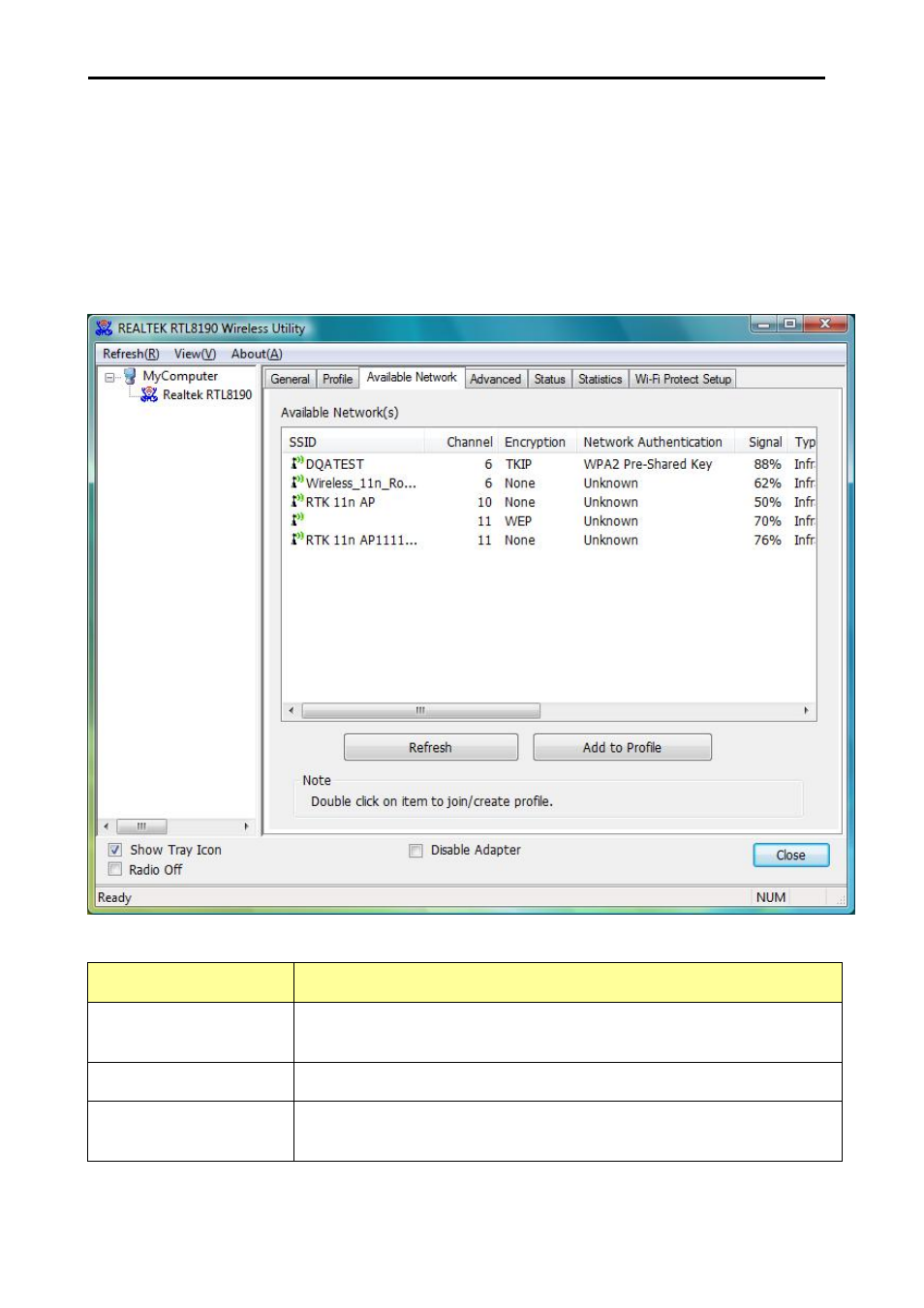Switch to the Advanced tab
Image resolution: width=924 pixels, height=1308 pixels.
click(496, 379)
